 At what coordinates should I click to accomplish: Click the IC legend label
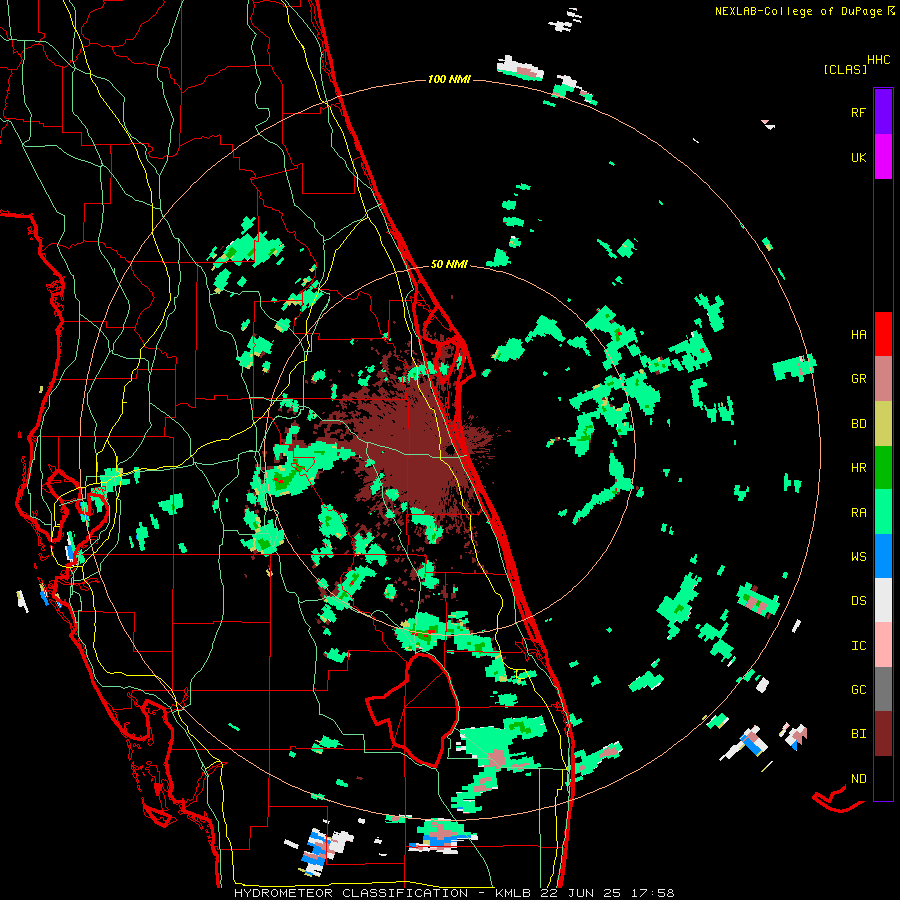pos(858,646)
